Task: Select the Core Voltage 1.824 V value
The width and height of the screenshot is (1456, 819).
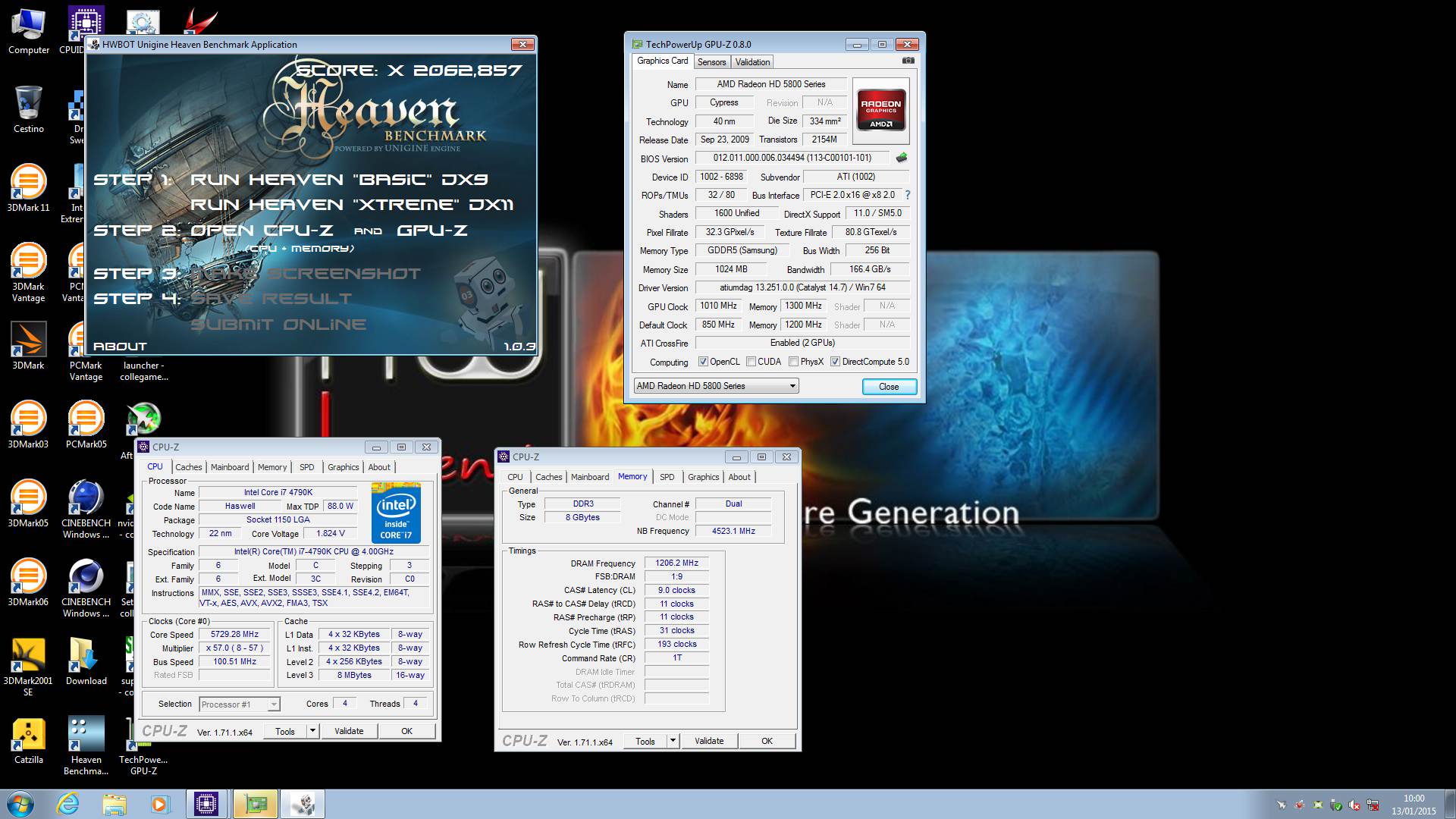Action: 331,534
